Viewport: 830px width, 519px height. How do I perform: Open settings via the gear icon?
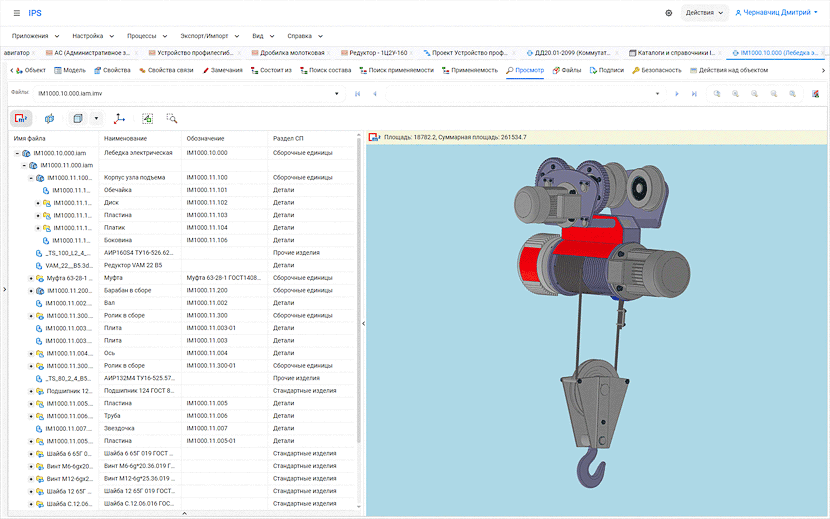tap(669, 13)
